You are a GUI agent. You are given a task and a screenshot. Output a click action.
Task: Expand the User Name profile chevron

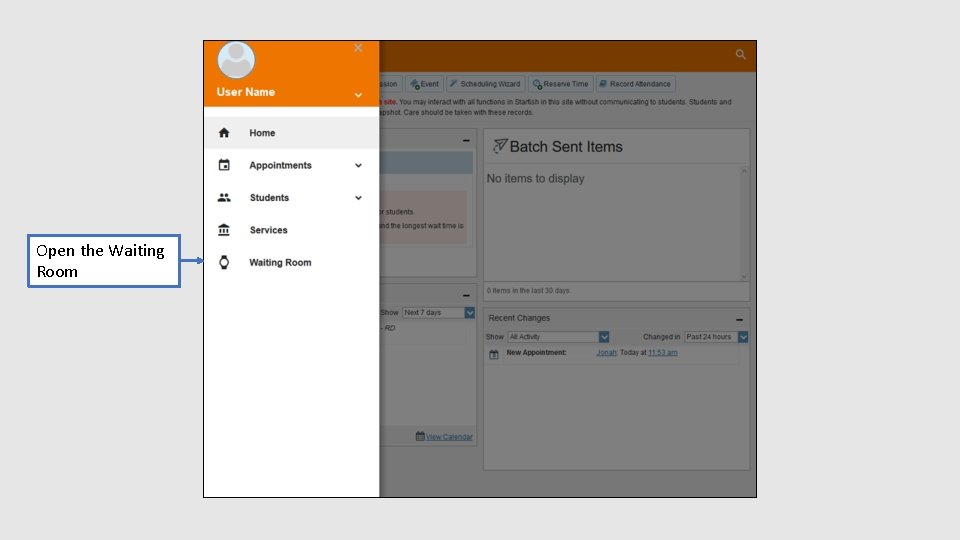click(x=358, y=95)
